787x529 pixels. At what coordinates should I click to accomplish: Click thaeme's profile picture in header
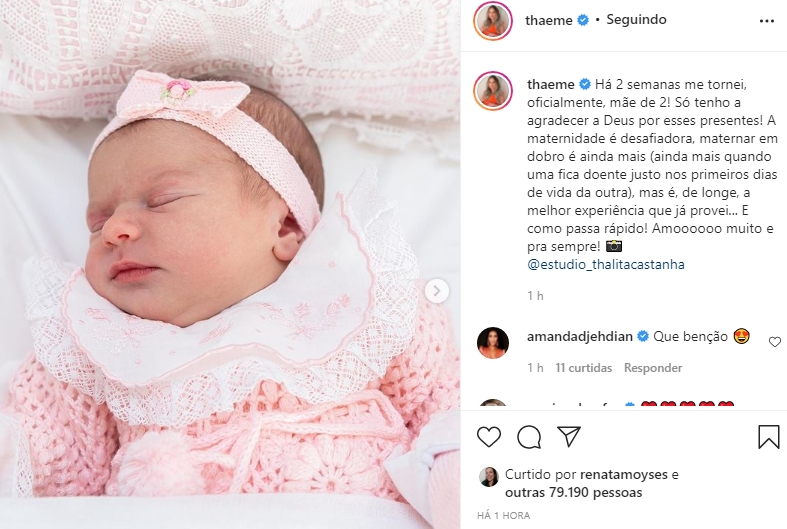click(x=492, y=21)
